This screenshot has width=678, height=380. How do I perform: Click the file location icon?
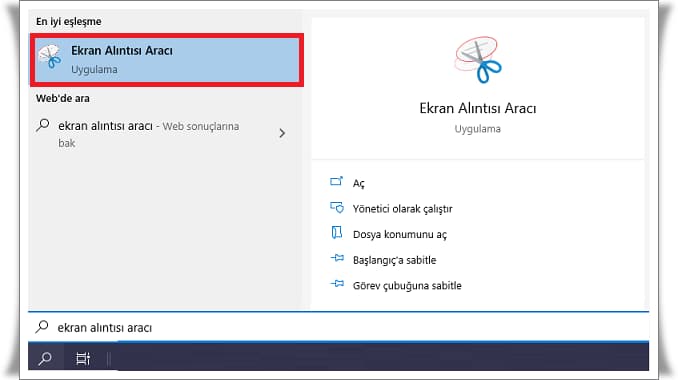coord(337,233)
